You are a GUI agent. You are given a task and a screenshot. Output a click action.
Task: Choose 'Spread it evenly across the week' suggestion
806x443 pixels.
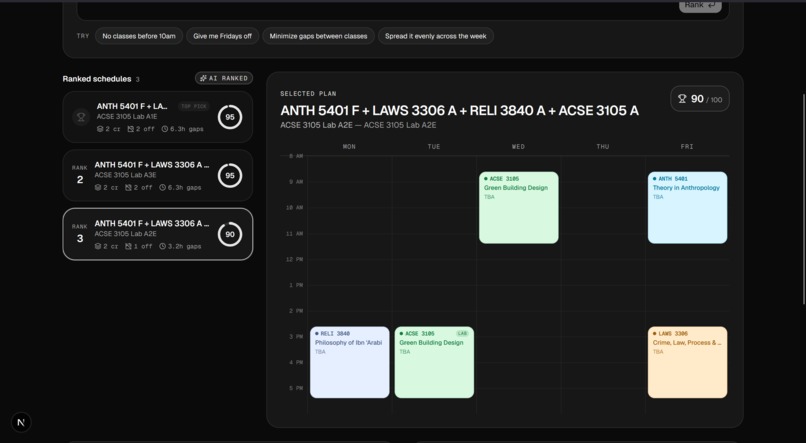coord(435,36)
